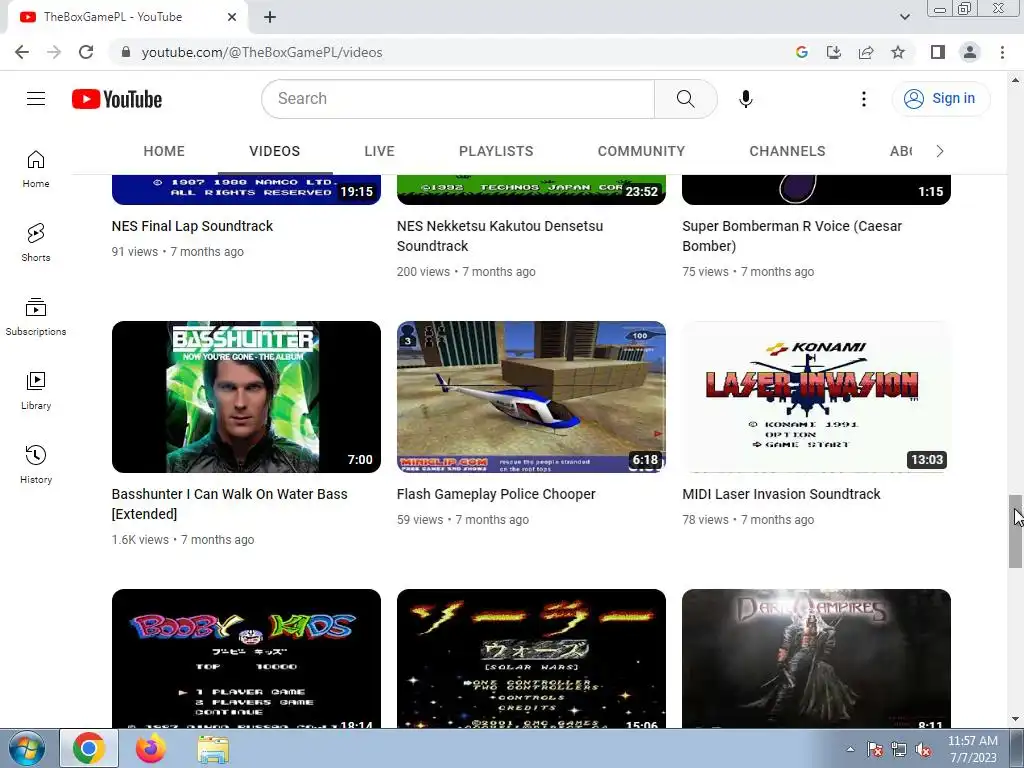Switch to the LIVE tab
Viewport: 1024px width, 768px height.
coord(379,152)
